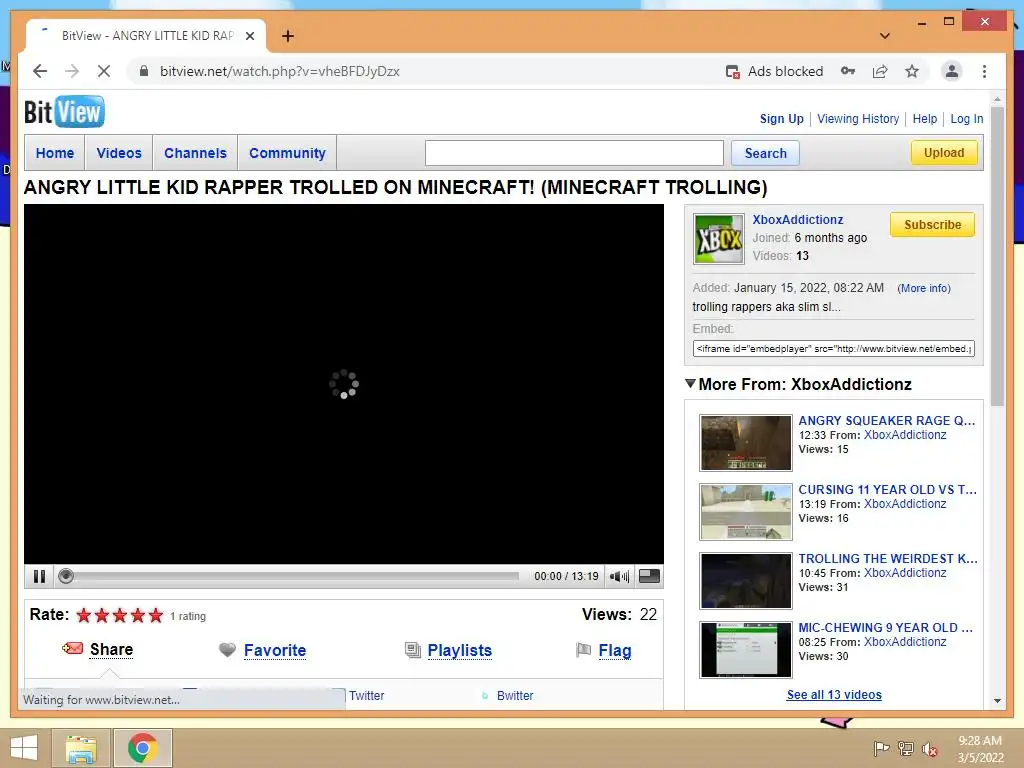The image size is (1024, 768).
Task: Click the password key icon
Action: coord(848,71)
